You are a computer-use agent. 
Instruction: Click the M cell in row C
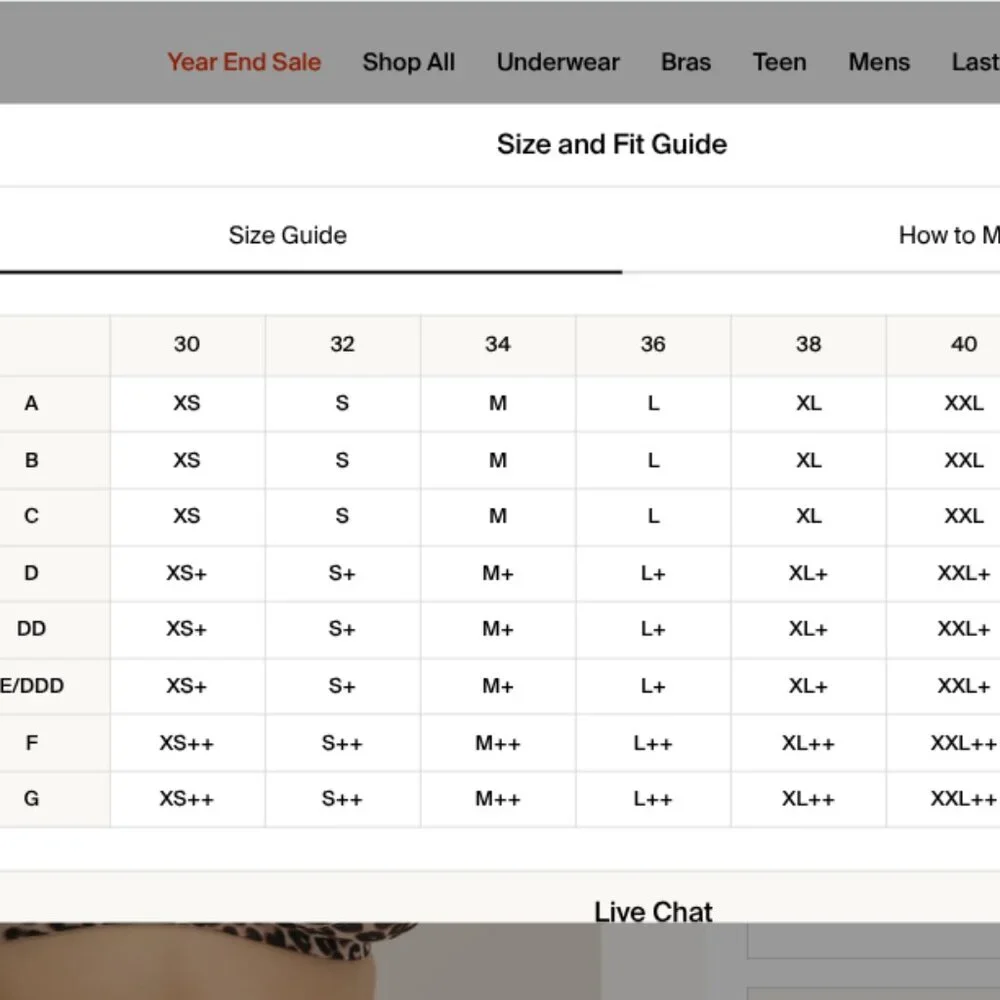pyautogui.click(x=498, y=515)
